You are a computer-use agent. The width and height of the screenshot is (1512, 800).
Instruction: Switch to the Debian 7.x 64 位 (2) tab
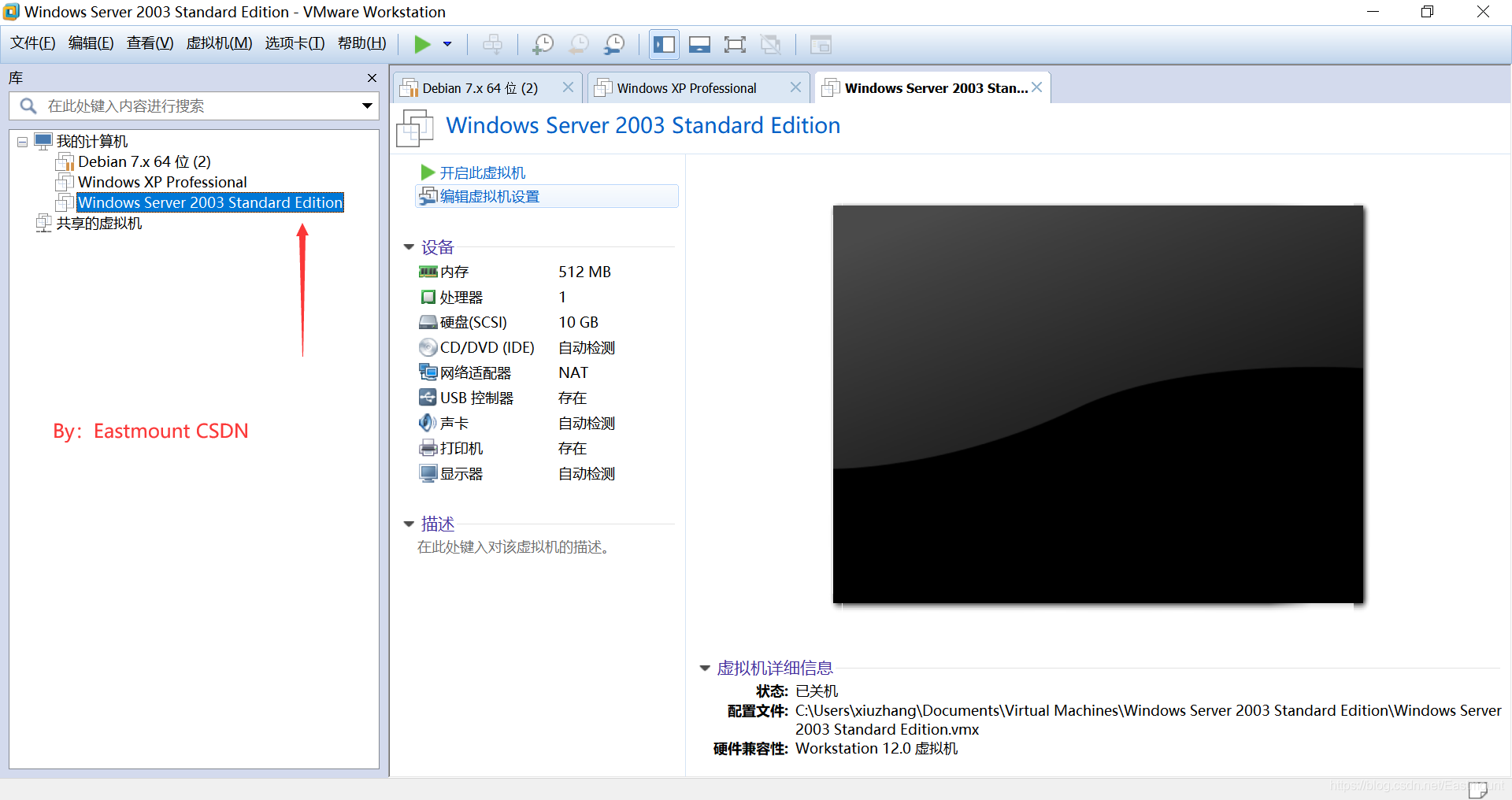pos(480,88)
